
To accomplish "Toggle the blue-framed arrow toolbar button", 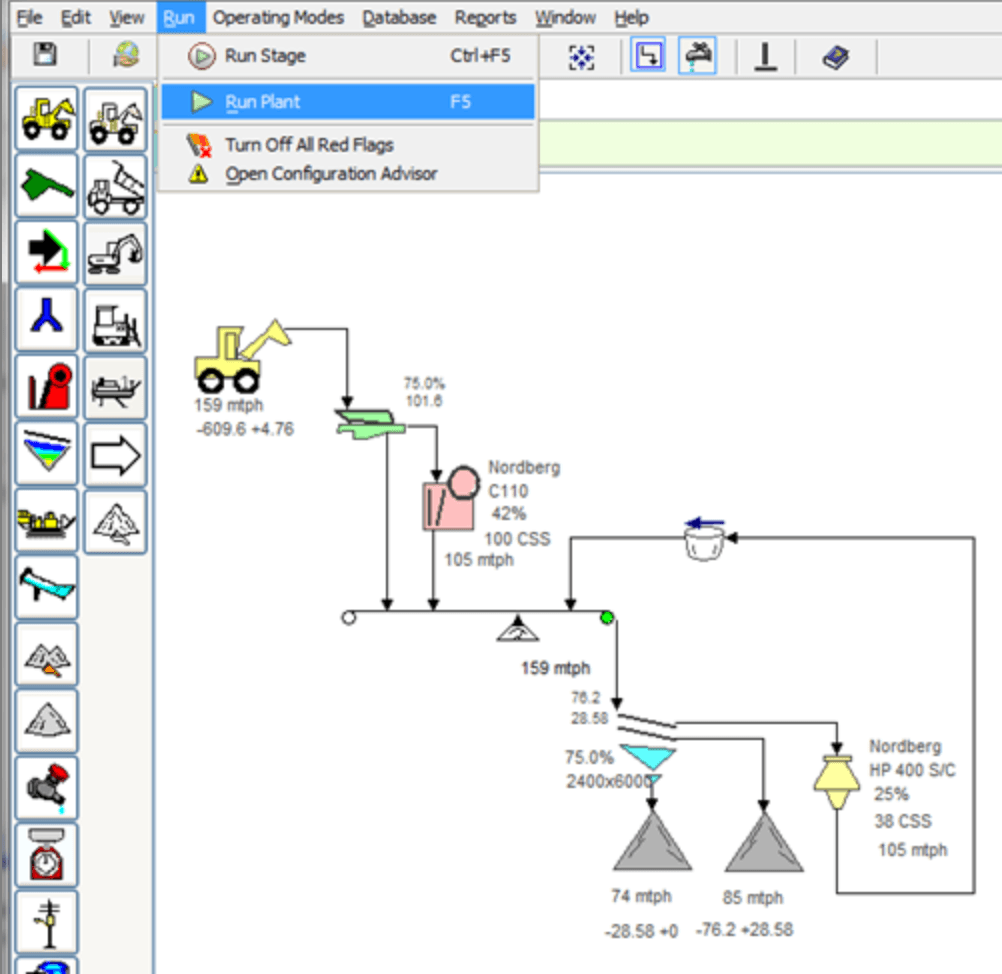I will 649,57.
